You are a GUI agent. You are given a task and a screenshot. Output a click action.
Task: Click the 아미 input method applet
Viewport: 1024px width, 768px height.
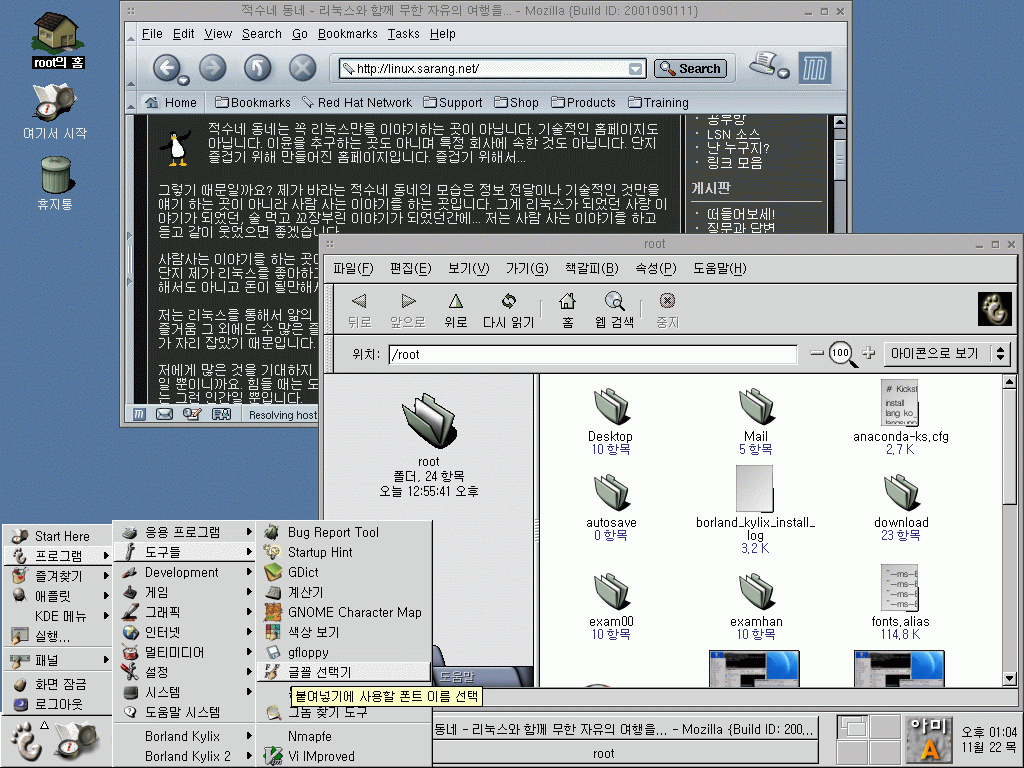929,740
